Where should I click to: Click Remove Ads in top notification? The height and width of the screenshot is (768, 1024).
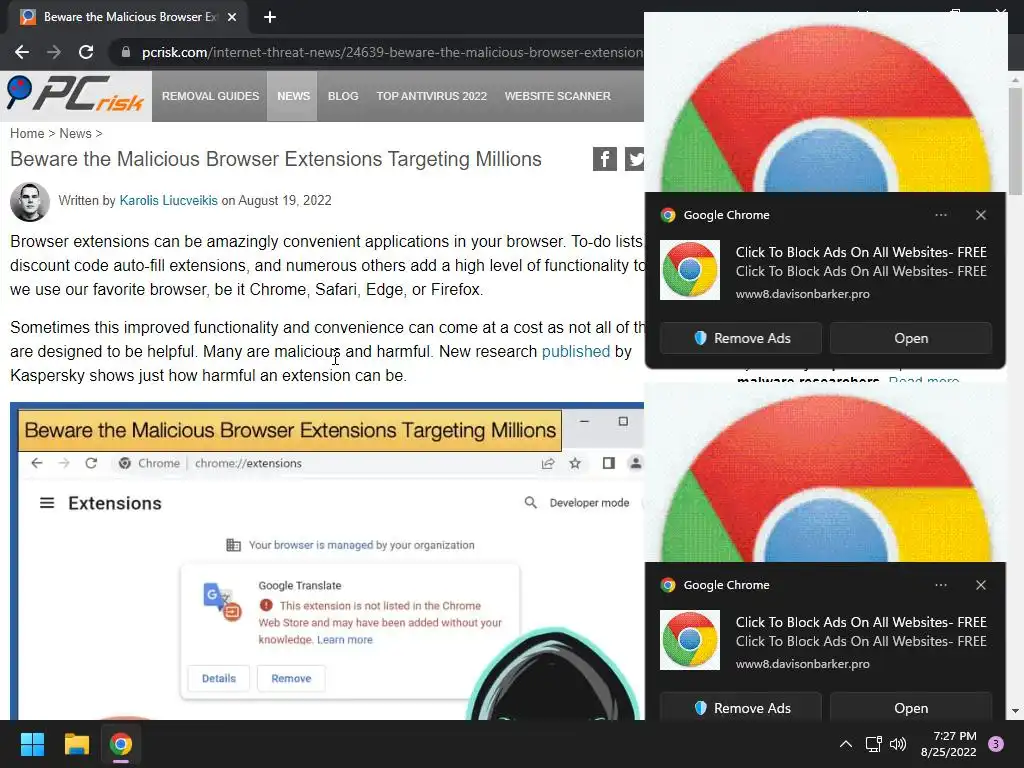coord(741,338)
